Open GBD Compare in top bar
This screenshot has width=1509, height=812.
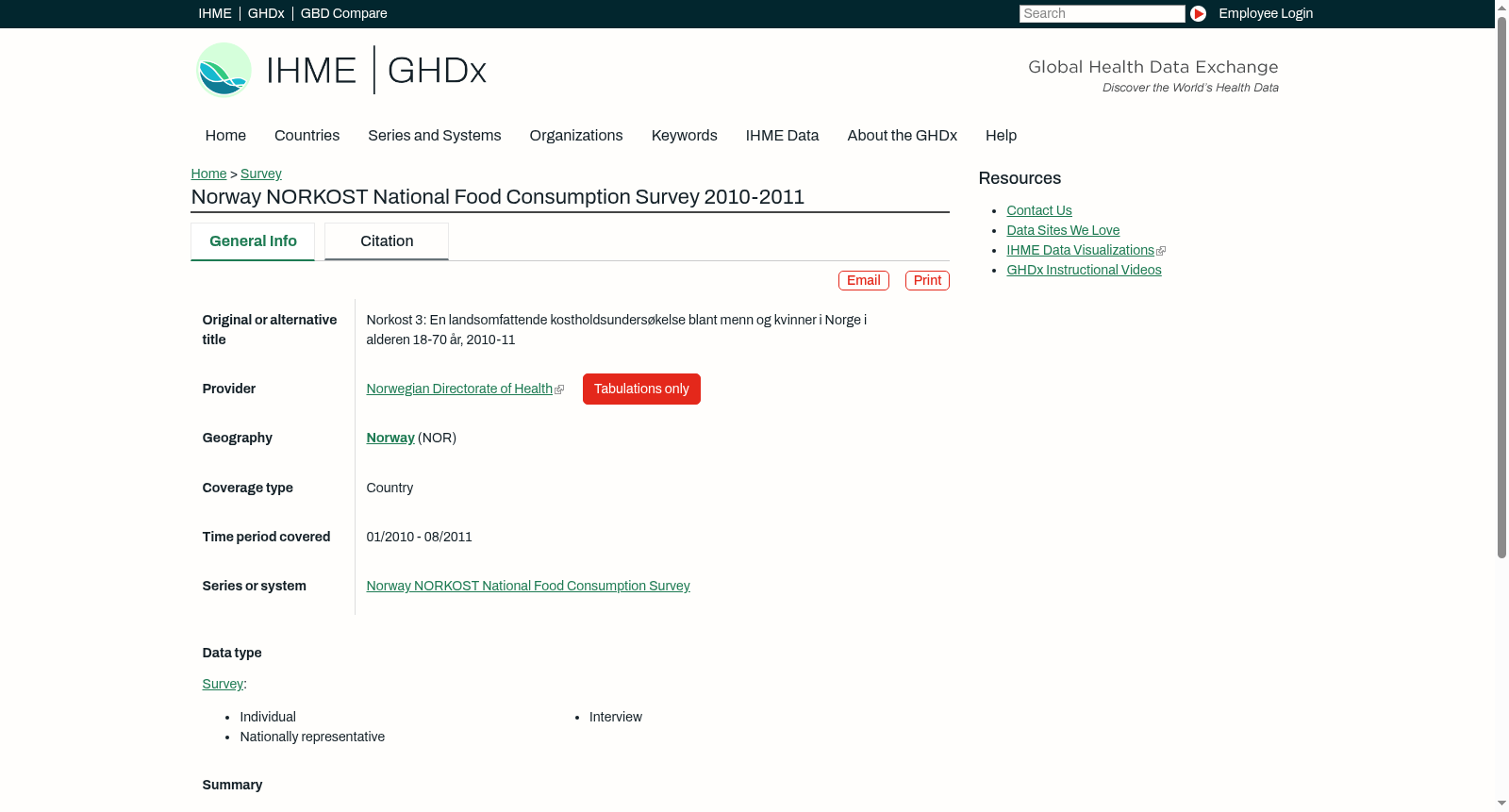tap(343, 13)
